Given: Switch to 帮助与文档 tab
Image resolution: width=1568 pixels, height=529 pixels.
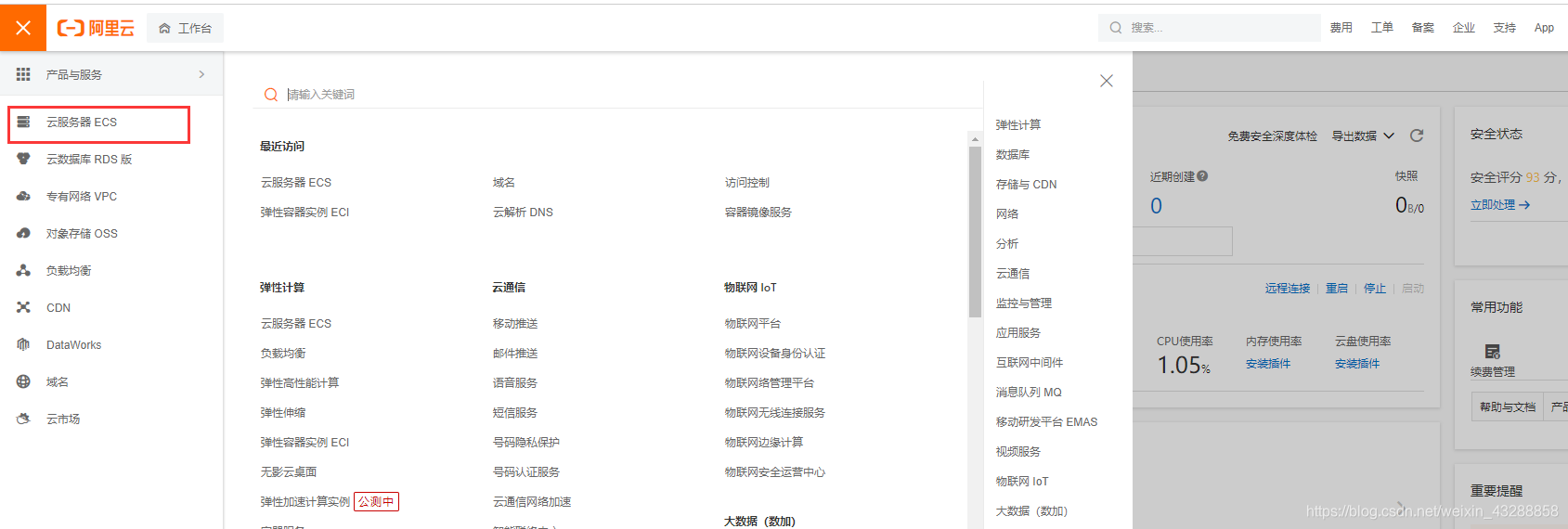Looking at the screenshot, I should pyautogui.click(x=1508, y=407).
